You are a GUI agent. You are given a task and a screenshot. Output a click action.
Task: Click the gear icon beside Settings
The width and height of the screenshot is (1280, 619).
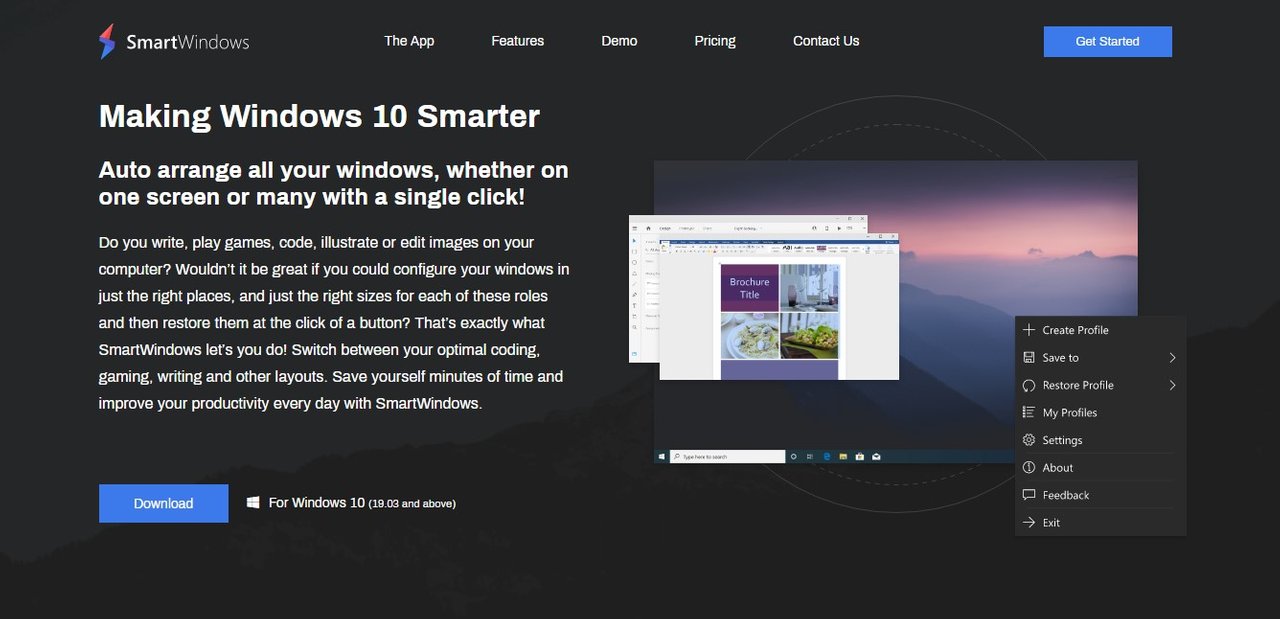(1029, 440)
